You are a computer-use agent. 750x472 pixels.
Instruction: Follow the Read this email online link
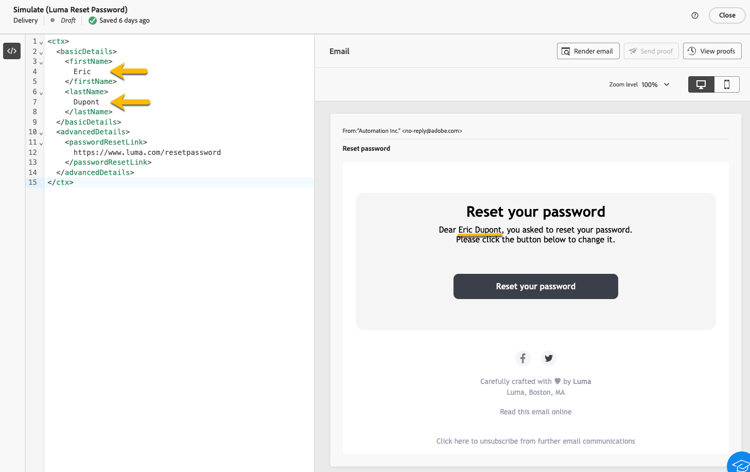click(535, 412)
